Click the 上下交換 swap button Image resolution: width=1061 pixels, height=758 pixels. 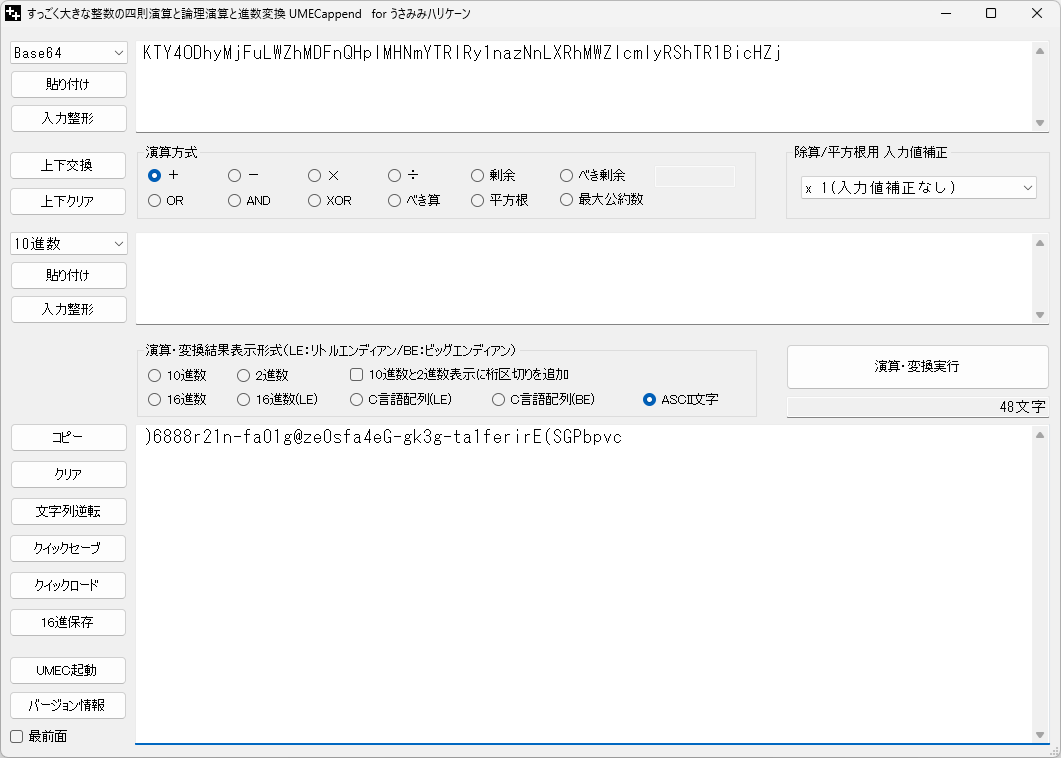coord(69,165)
